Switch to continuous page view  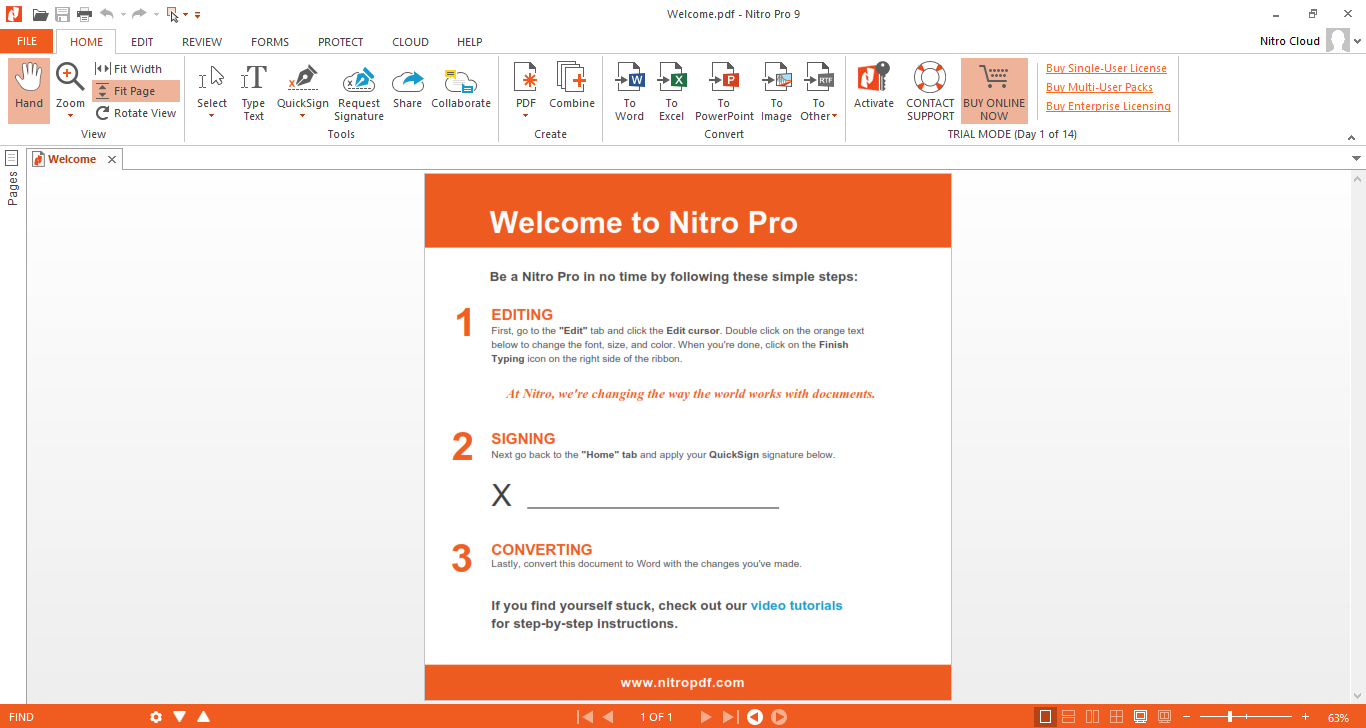tap(1068, 717)
